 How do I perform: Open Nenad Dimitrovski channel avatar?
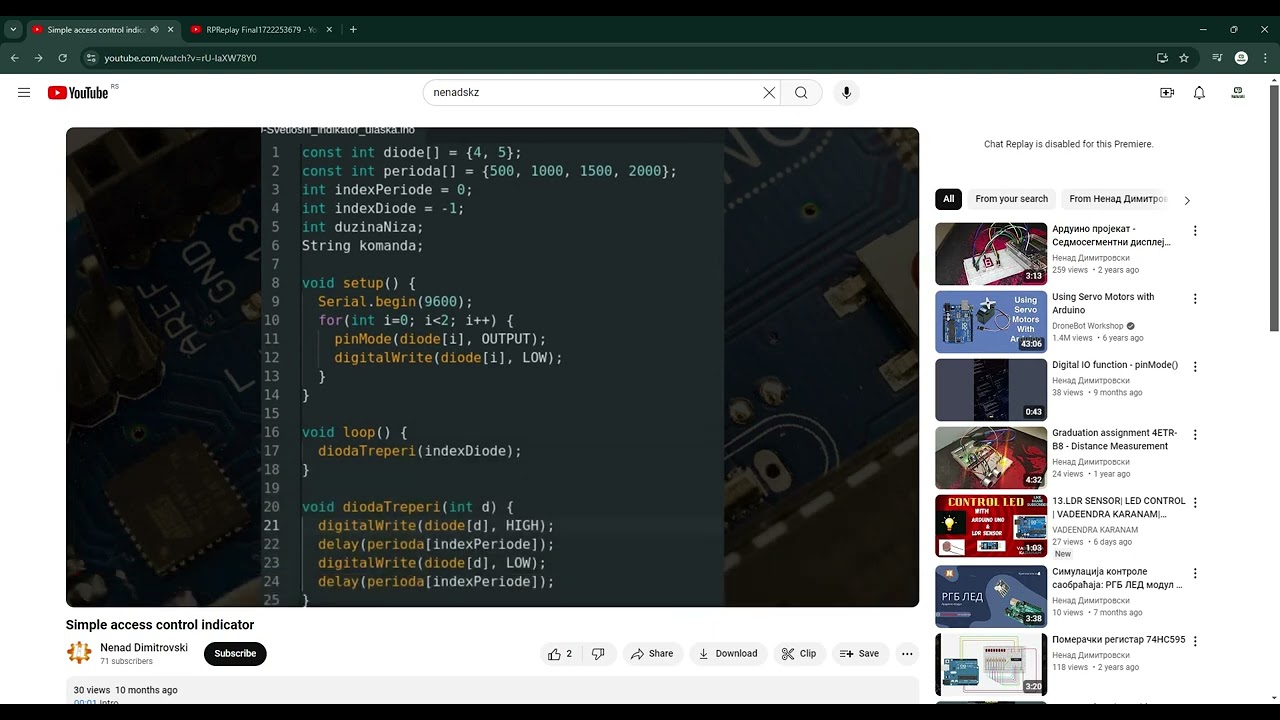click(x=79, y=653)
